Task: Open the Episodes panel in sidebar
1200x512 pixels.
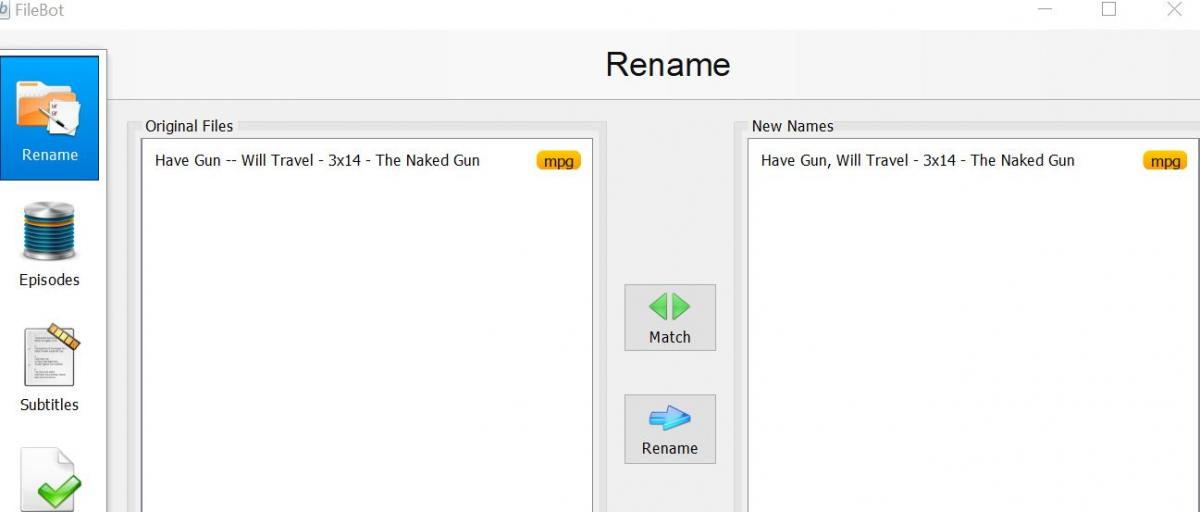Action: coord(49,244)
